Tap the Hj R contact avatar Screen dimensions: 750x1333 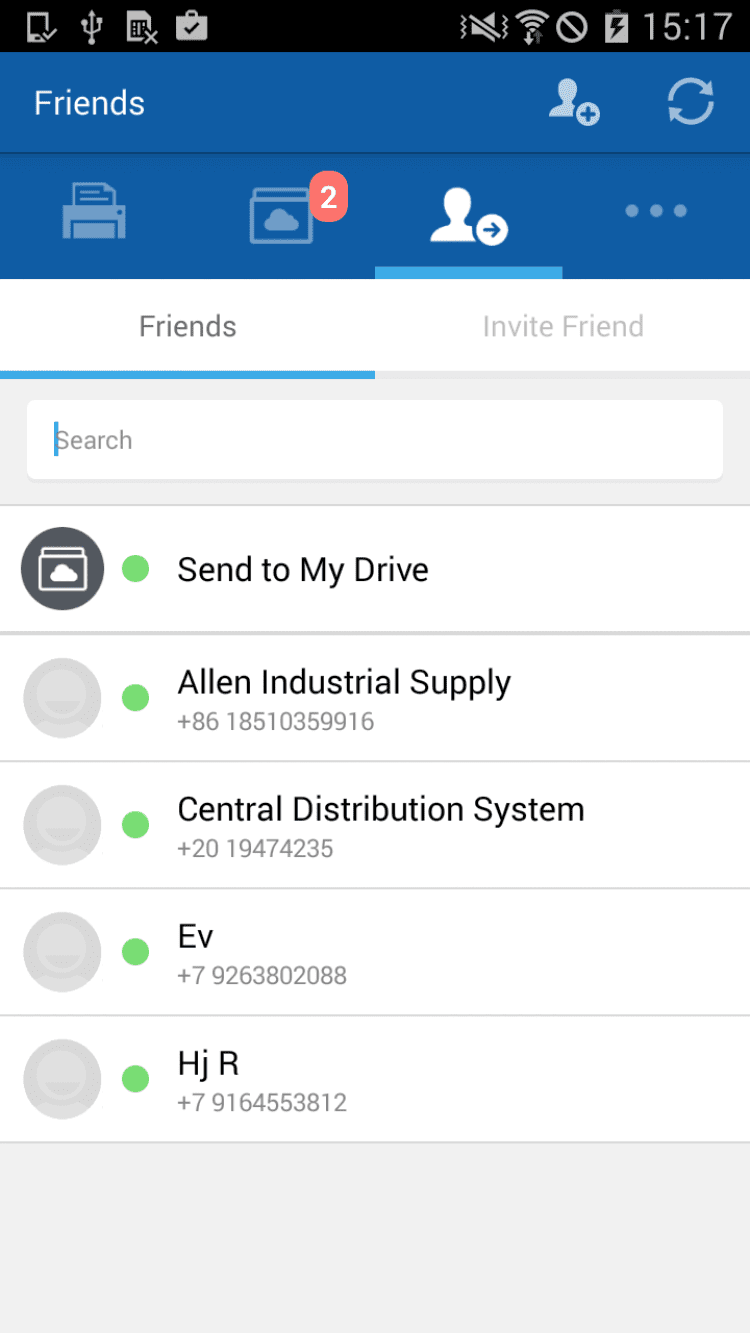coord(62,1079)
